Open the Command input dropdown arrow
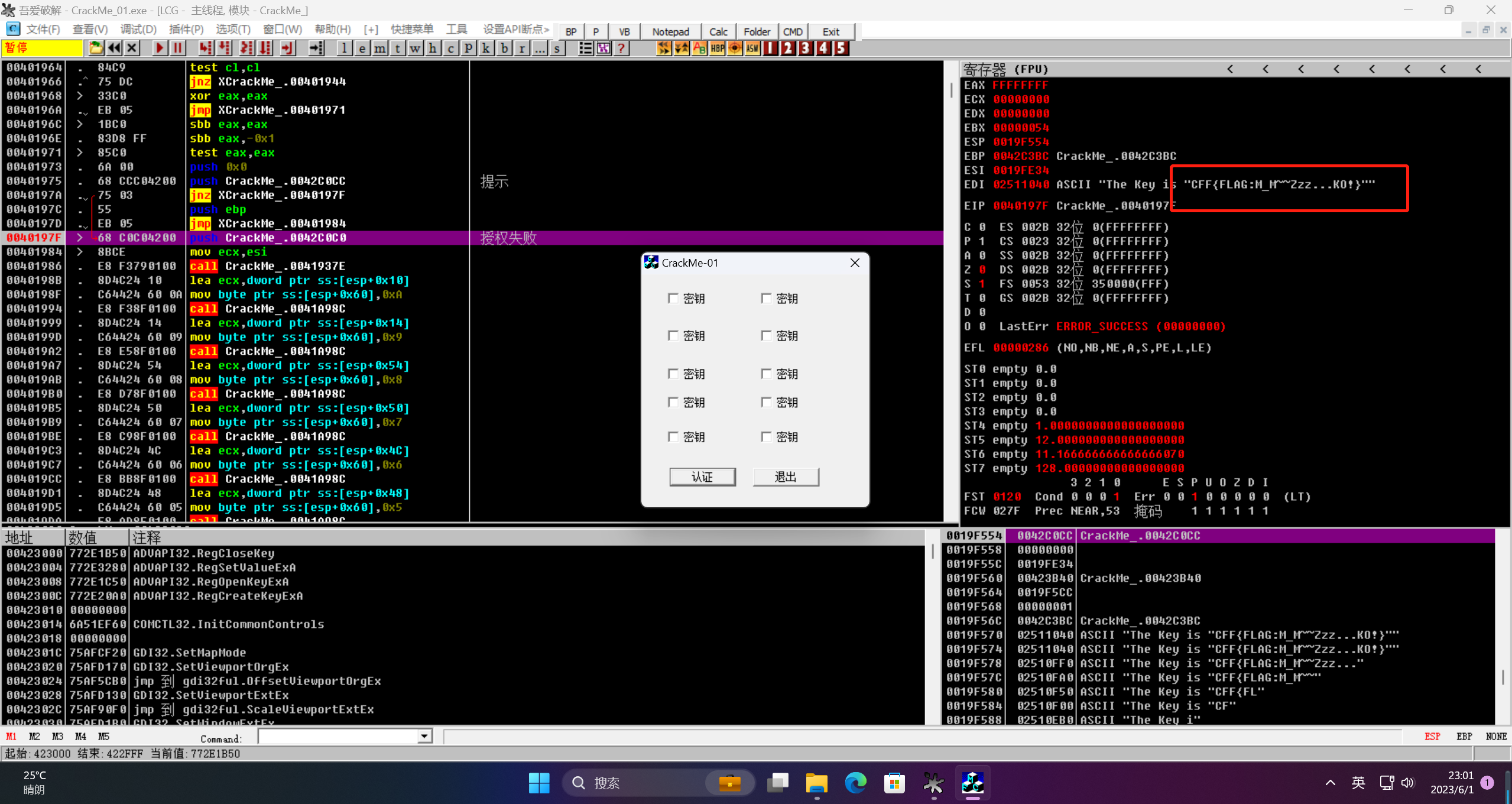 pyautogui.click(x=424, y=737)
